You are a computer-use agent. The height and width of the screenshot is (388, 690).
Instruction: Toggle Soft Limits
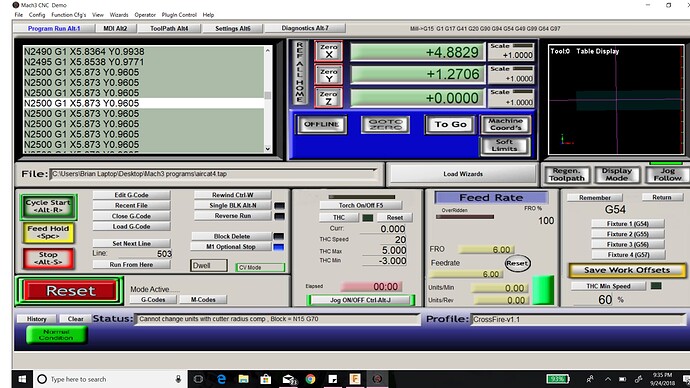click(x=504, y=146)
